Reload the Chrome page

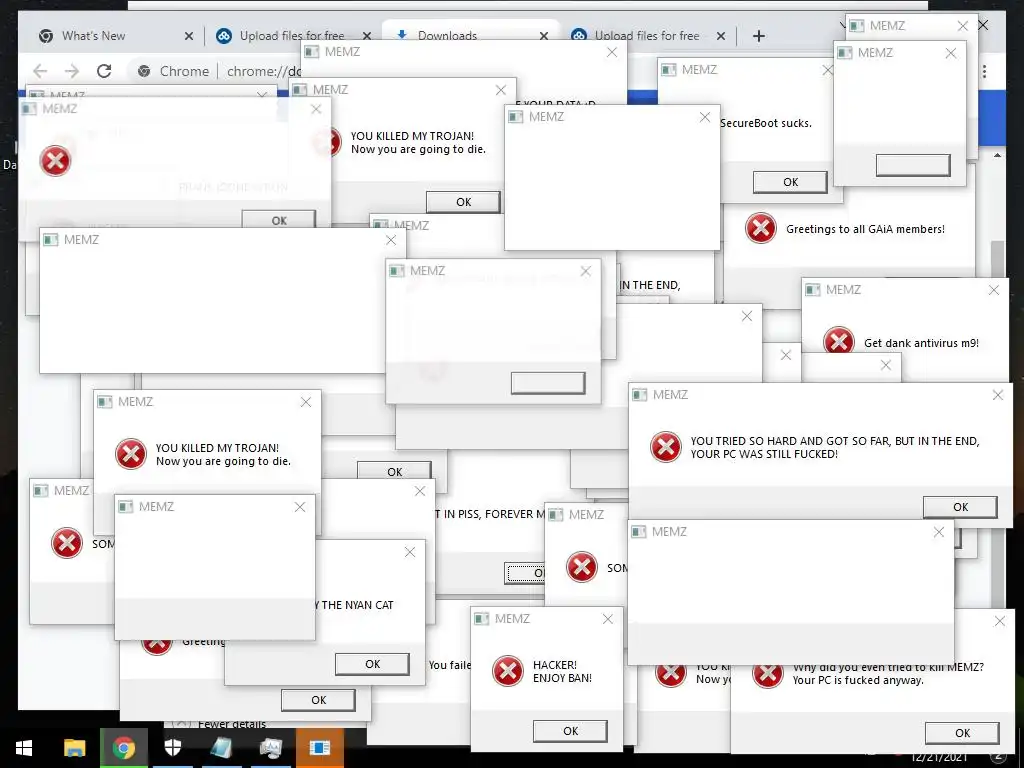(x=104, y=71)
